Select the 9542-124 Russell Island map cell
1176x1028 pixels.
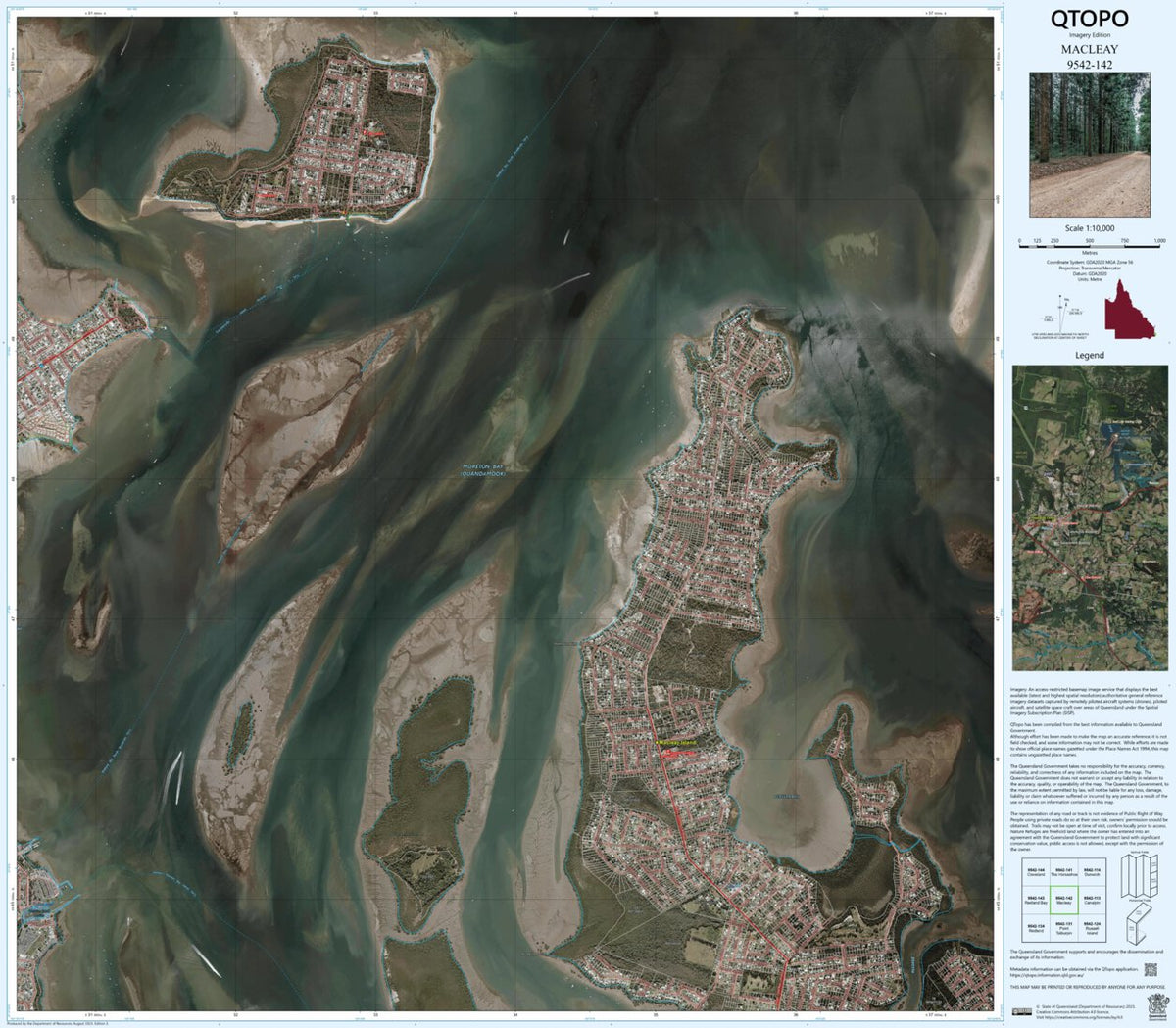[x=1092, y=927]
